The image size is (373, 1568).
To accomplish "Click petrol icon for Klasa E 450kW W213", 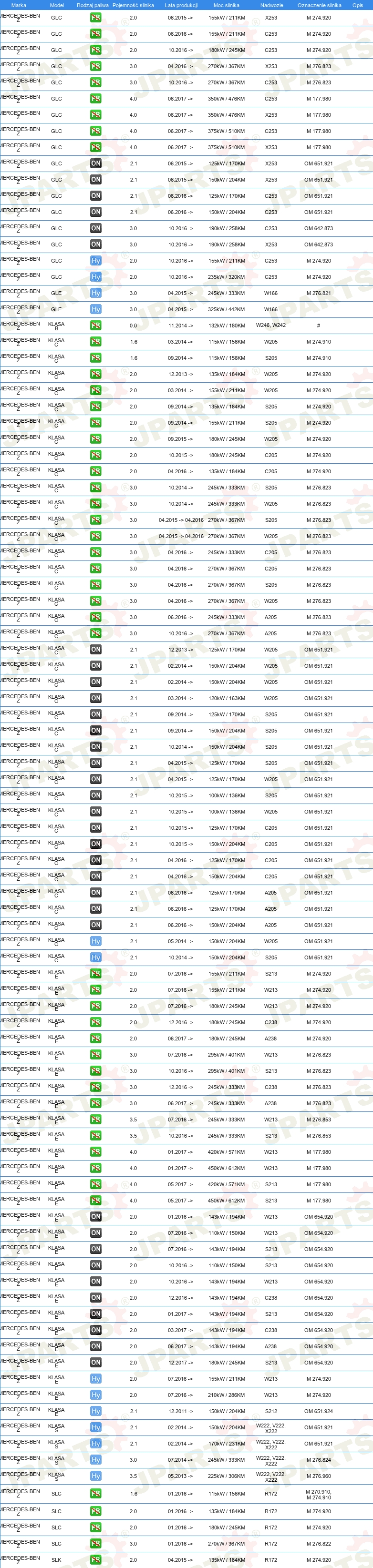I will point(96,1168).
